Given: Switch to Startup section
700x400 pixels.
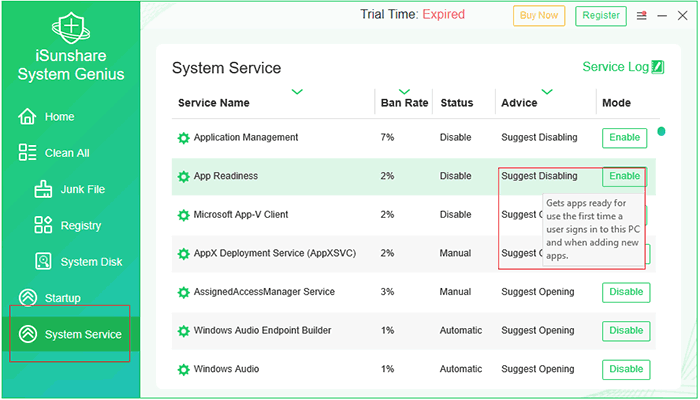Looking at the screenshot, I should pos(62,298).
